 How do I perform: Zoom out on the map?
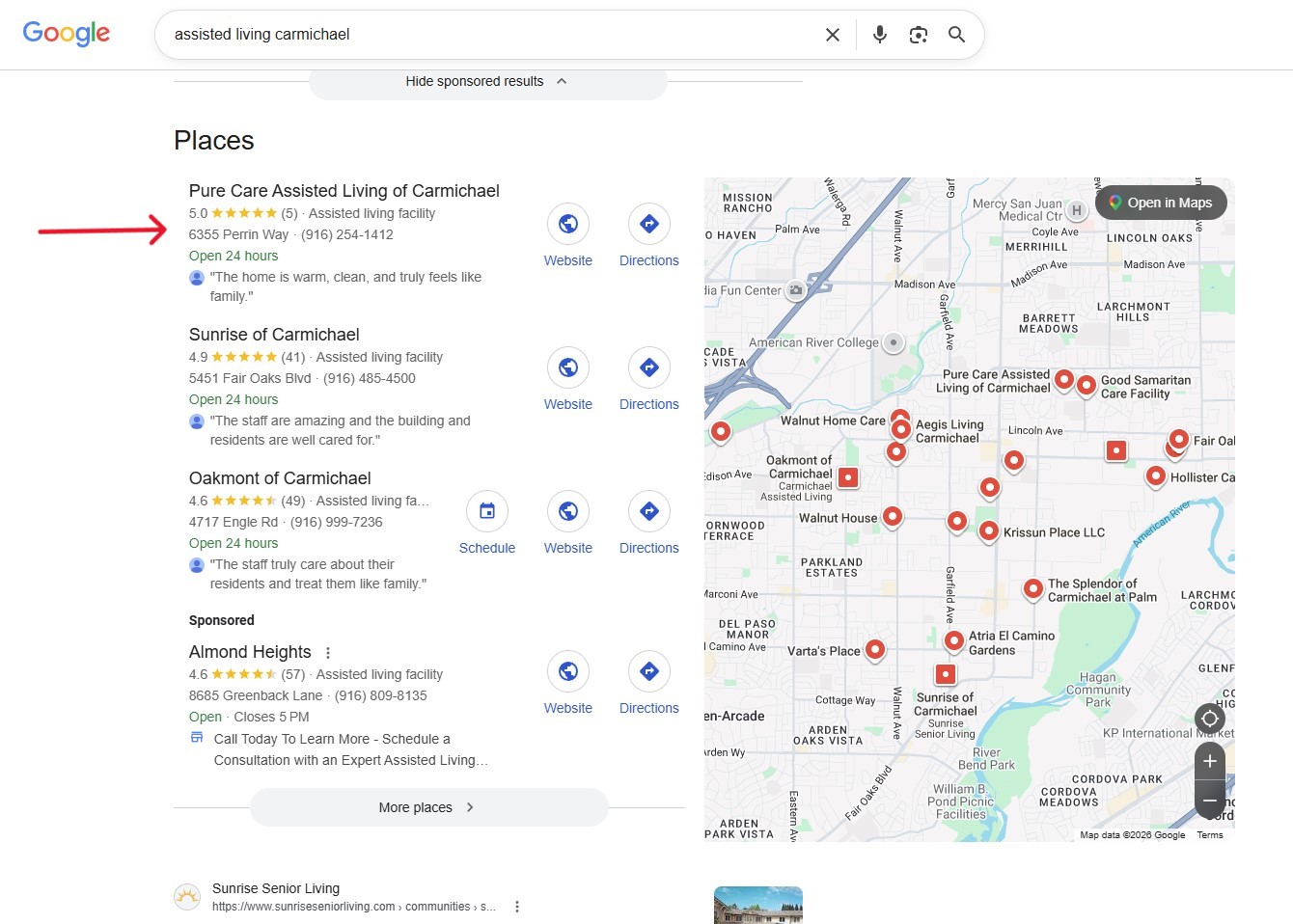point(1210,801)
